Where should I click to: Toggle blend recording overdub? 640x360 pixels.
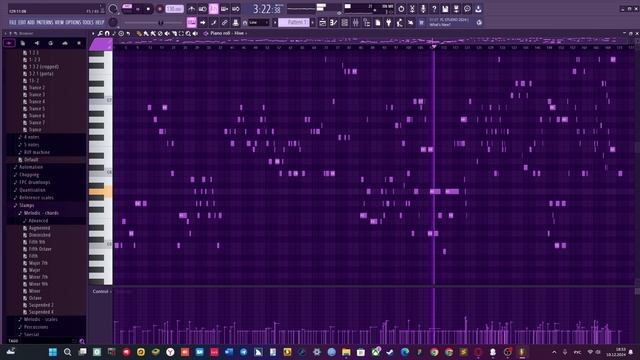(x=224, y=9)
